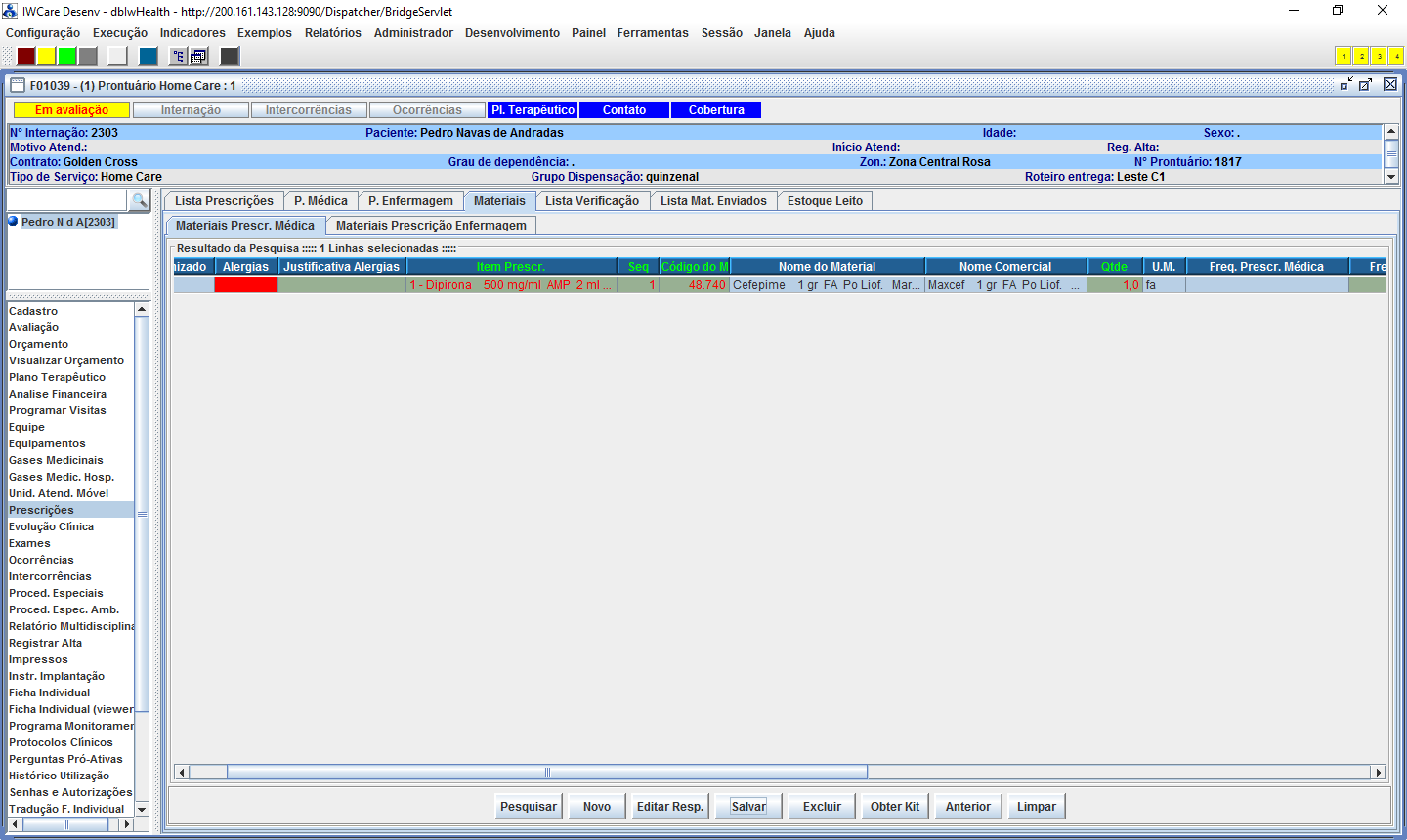Viewport: 1407px width, 840px height.
Task: Toggle the Cobertura status button
Action: tap(716, 110)
